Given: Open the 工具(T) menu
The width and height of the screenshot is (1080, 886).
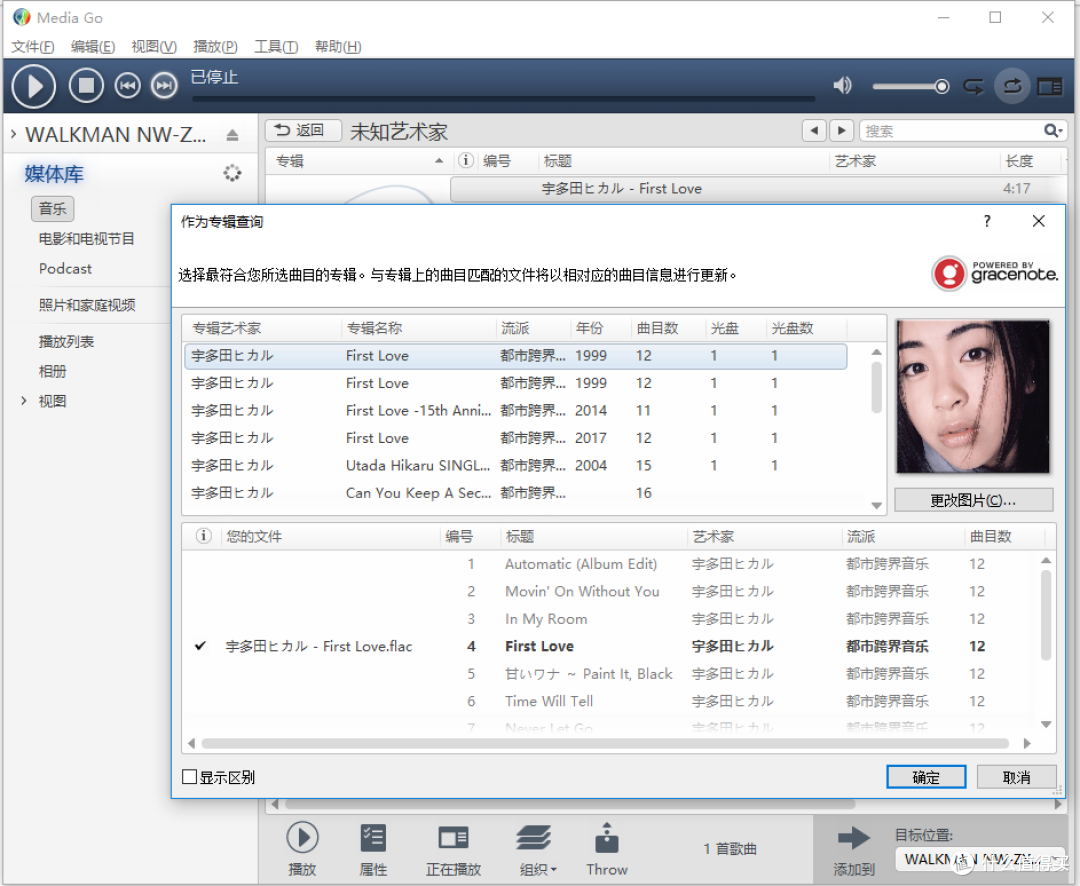Looking at the screenshot, I should tap(276, 46).
